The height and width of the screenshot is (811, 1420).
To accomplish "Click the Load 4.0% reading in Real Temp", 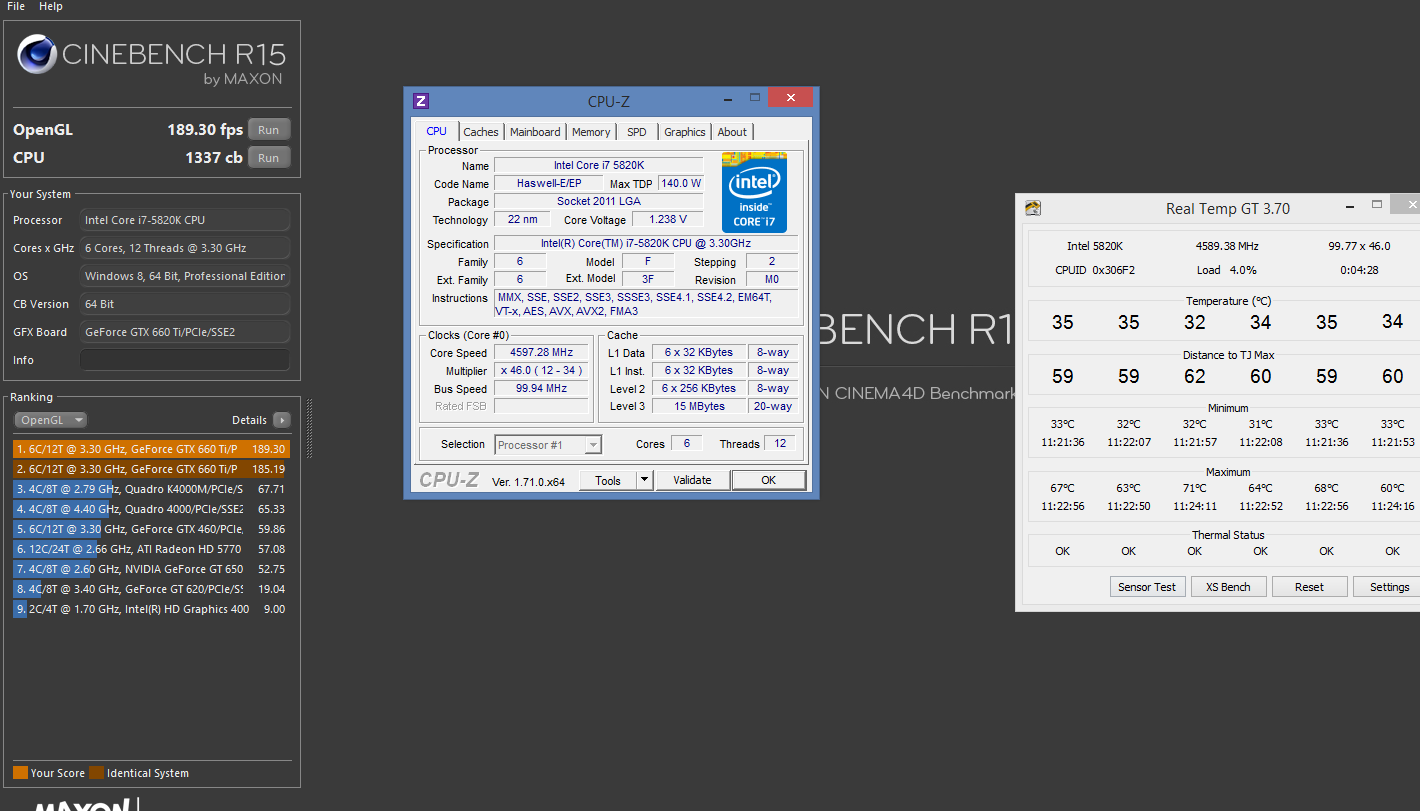I will point(1227,270).
